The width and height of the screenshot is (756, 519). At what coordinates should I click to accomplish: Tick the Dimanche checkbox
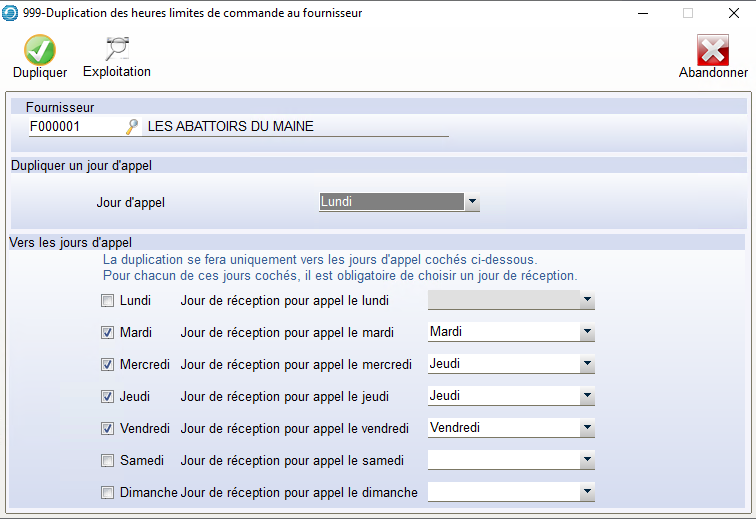[107, 492]
